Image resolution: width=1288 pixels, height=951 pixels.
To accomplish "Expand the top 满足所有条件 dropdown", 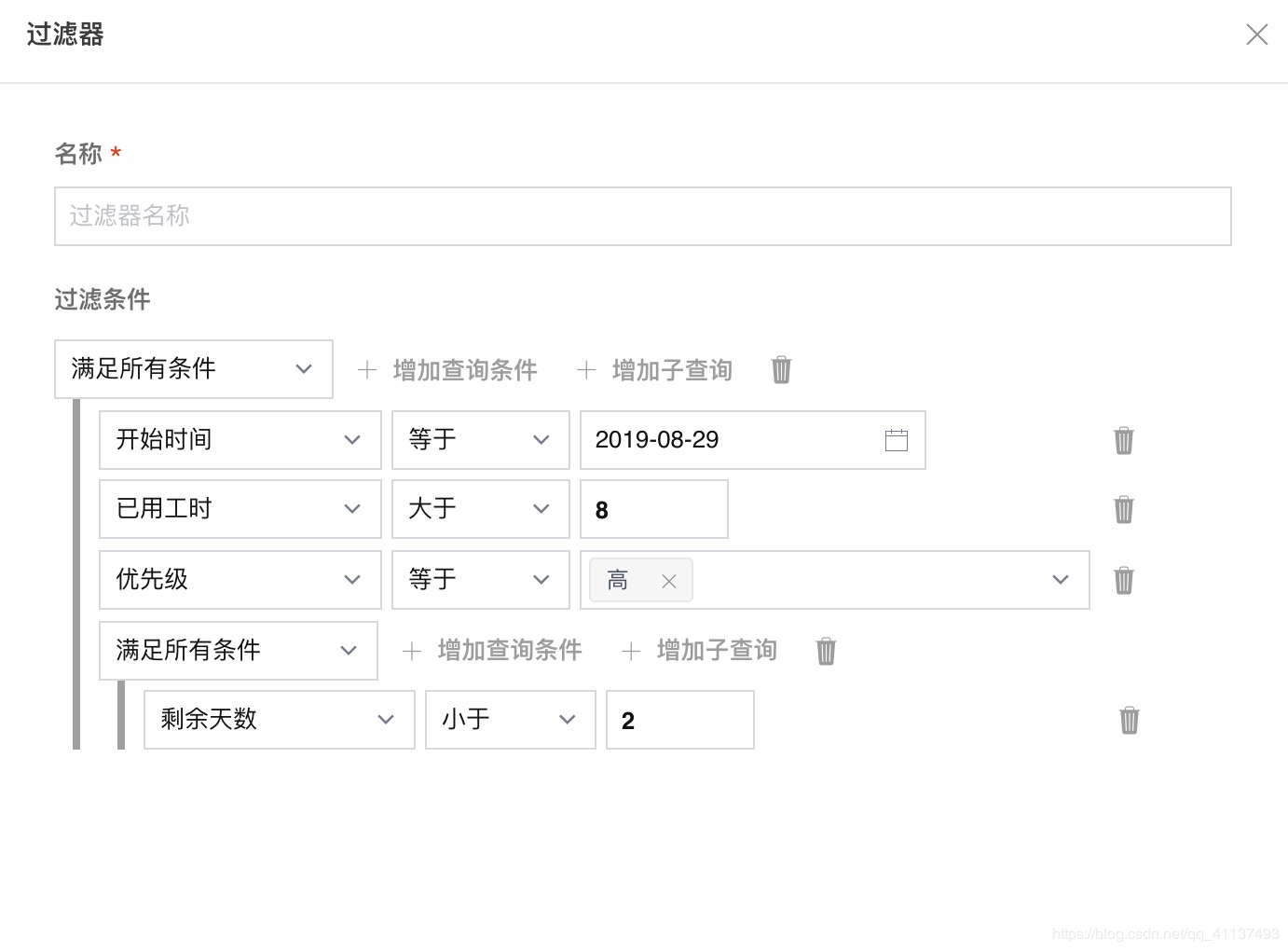I will [x=303, y=368].
